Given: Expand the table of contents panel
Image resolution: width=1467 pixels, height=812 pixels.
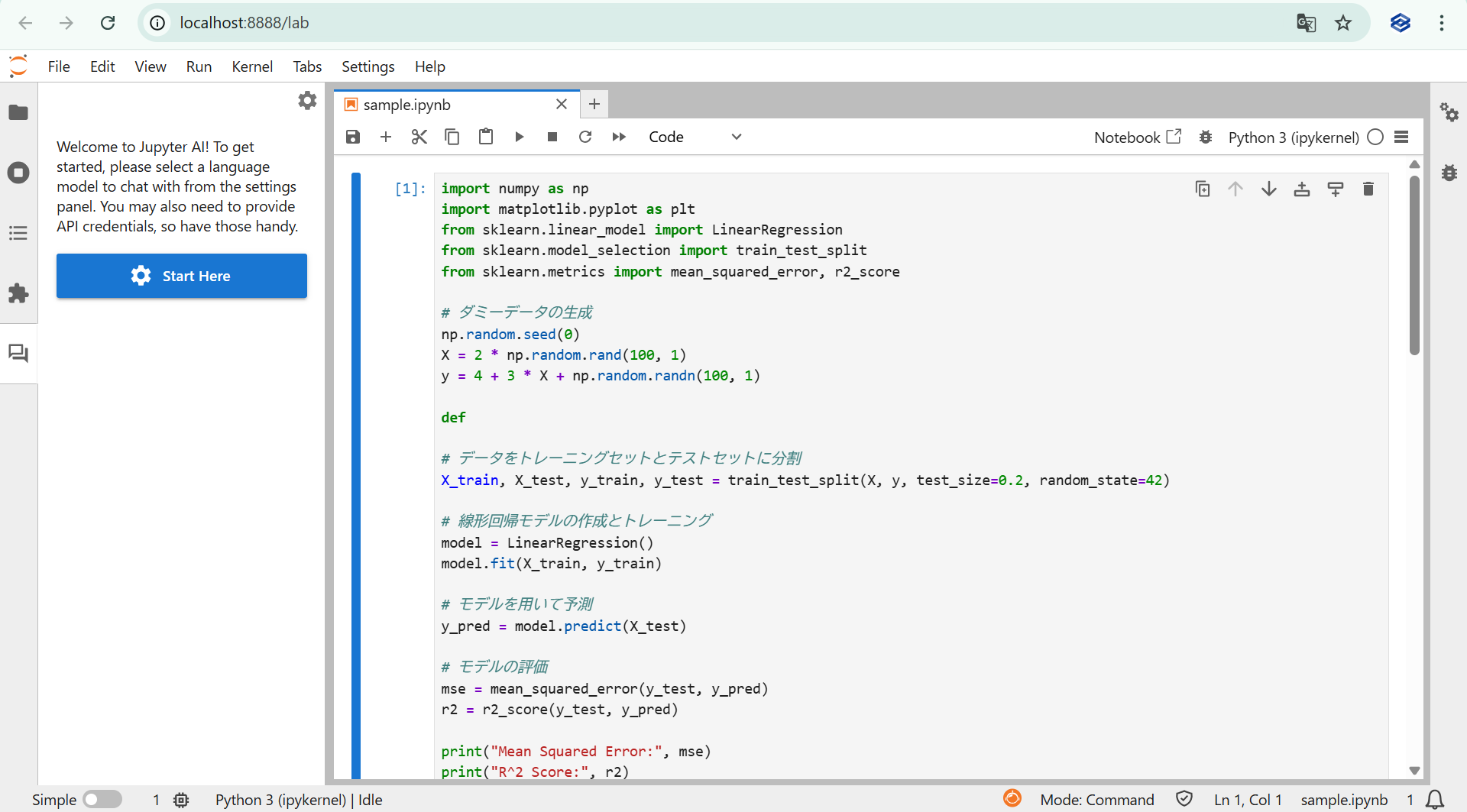Looking at the screenshot, I should pos(18,233).
